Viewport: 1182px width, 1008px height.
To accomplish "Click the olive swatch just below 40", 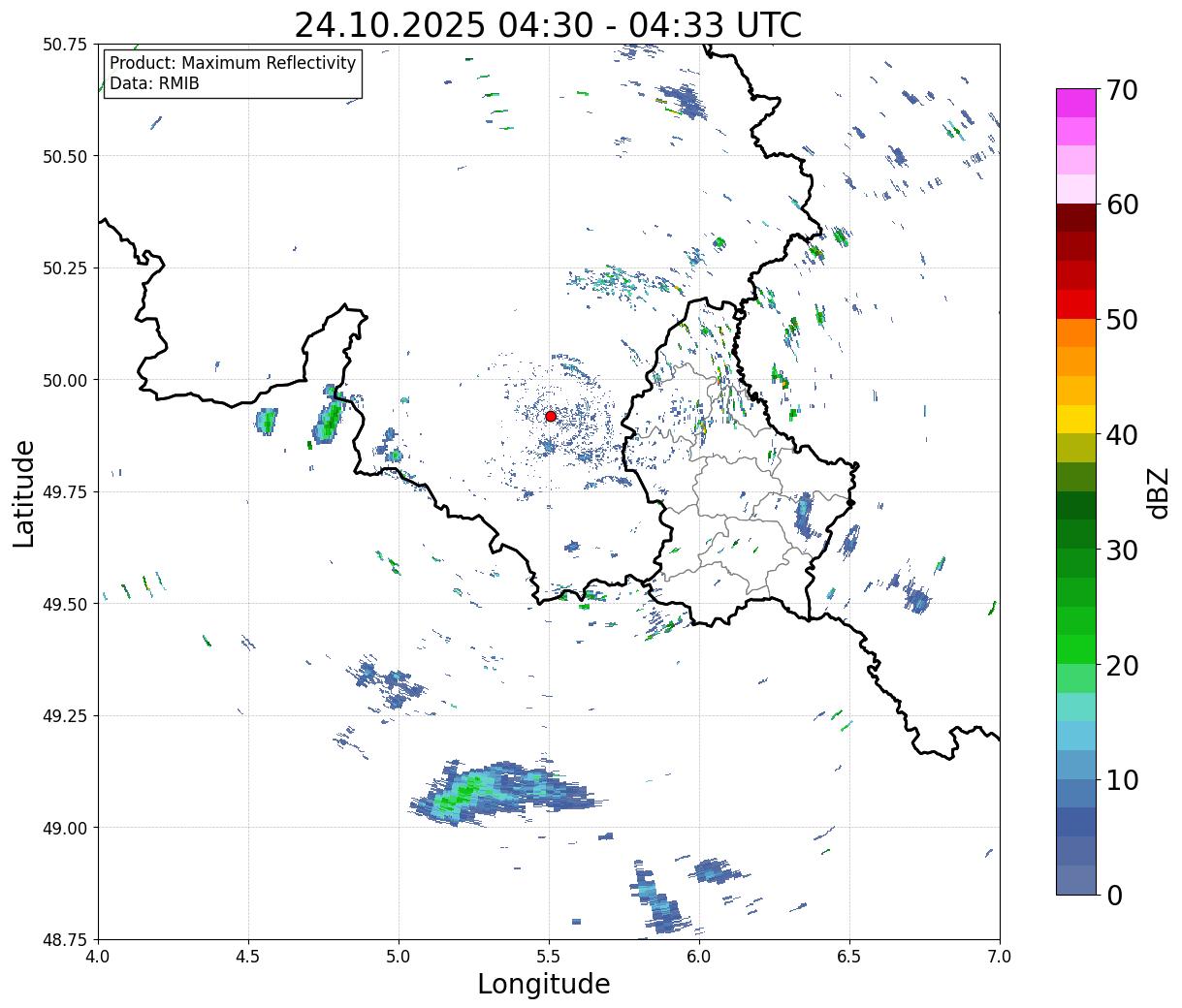I will pos(1076,448).
